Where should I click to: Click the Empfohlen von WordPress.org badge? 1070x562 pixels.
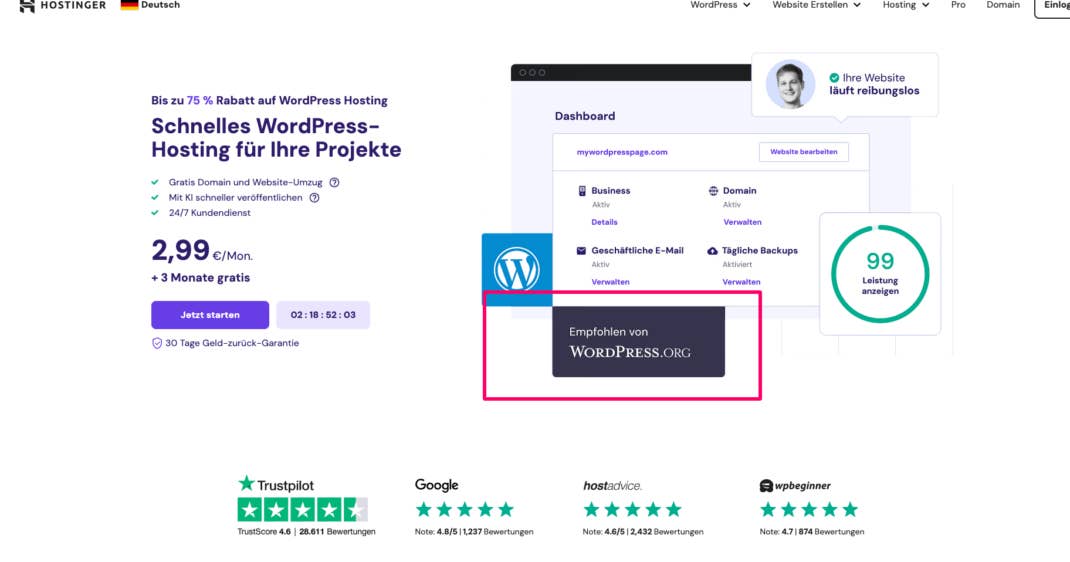pos(638,342)
